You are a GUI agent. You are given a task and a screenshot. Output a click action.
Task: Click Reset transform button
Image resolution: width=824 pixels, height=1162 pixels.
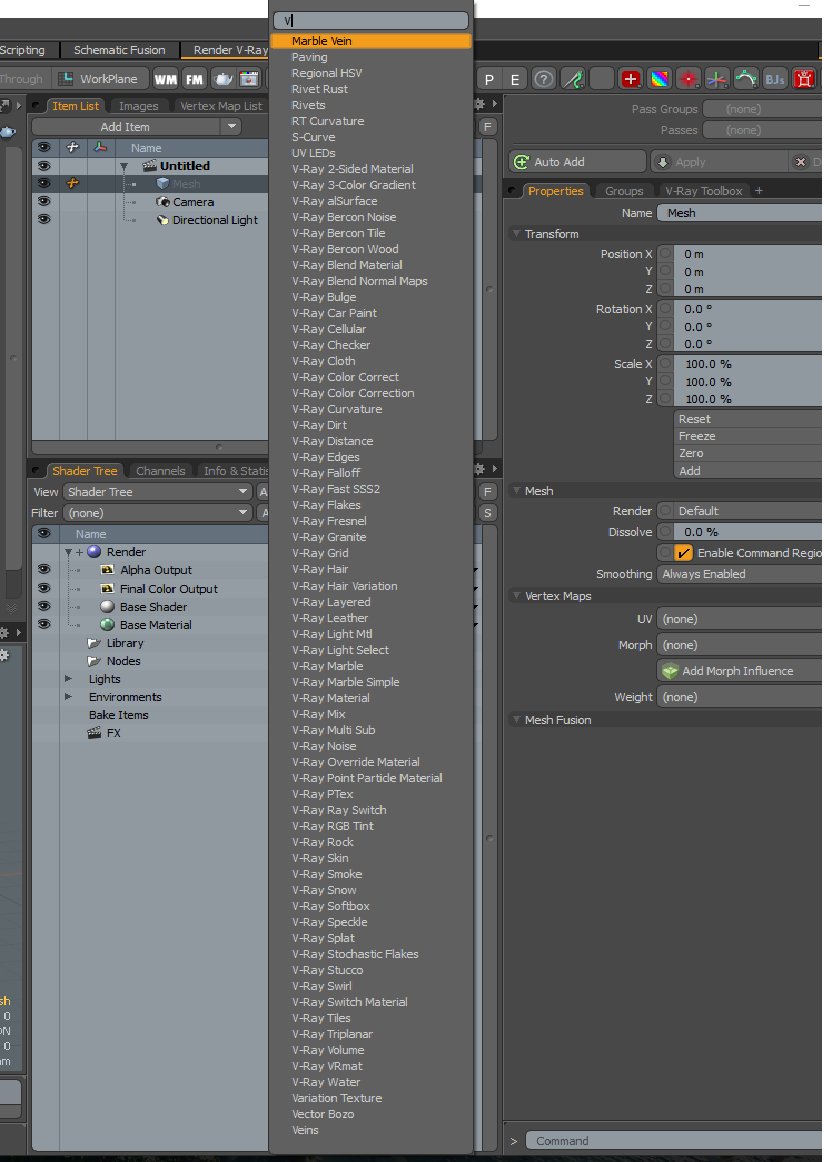coord(748,419)
